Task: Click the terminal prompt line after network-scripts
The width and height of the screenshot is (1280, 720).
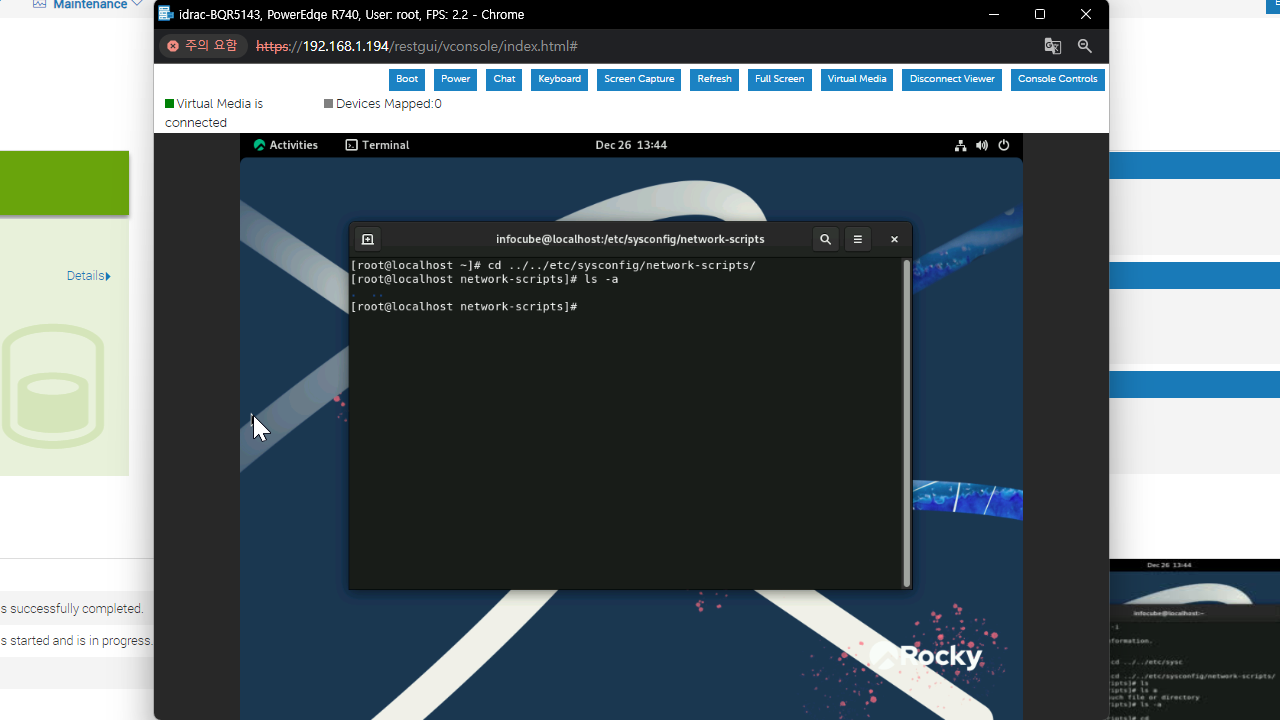Action: tap(464, 307)
